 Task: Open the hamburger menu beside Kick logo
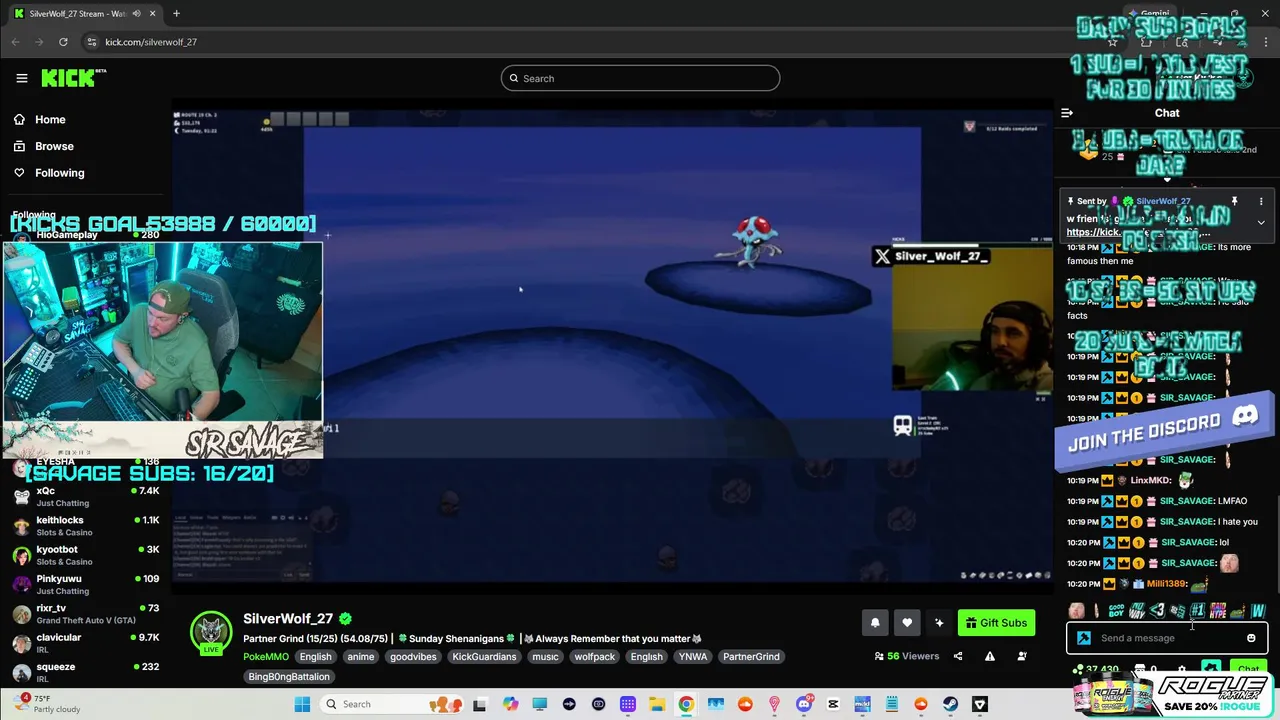[22, 78]
